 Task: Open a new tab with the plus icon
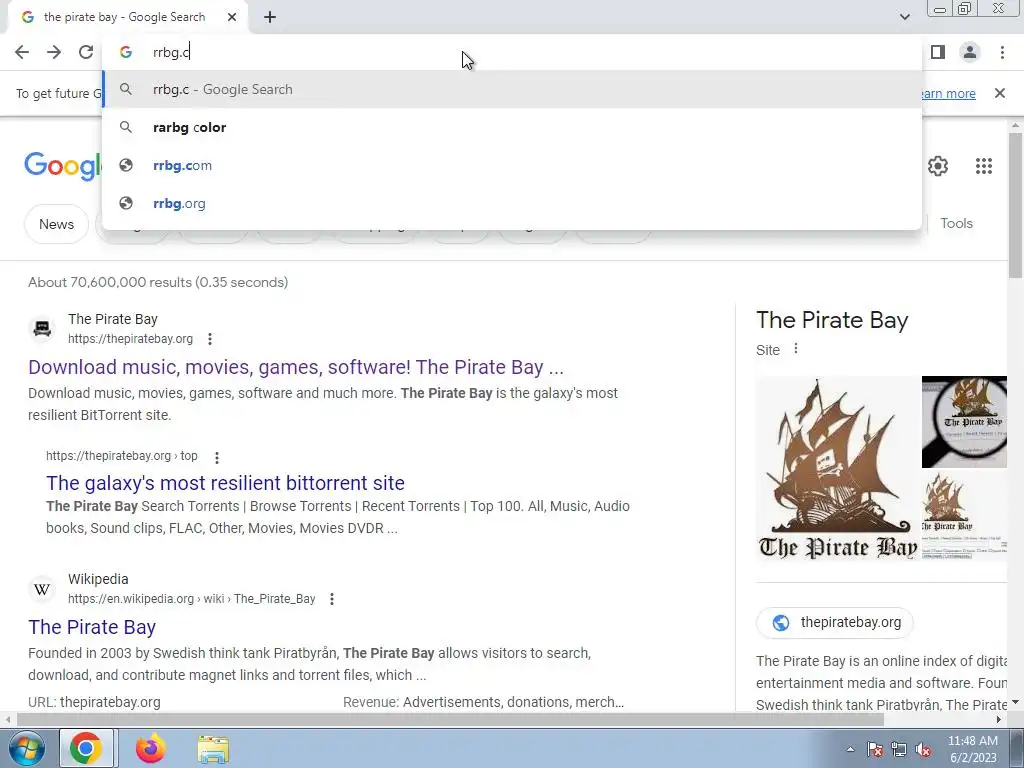tap(270, 18)
